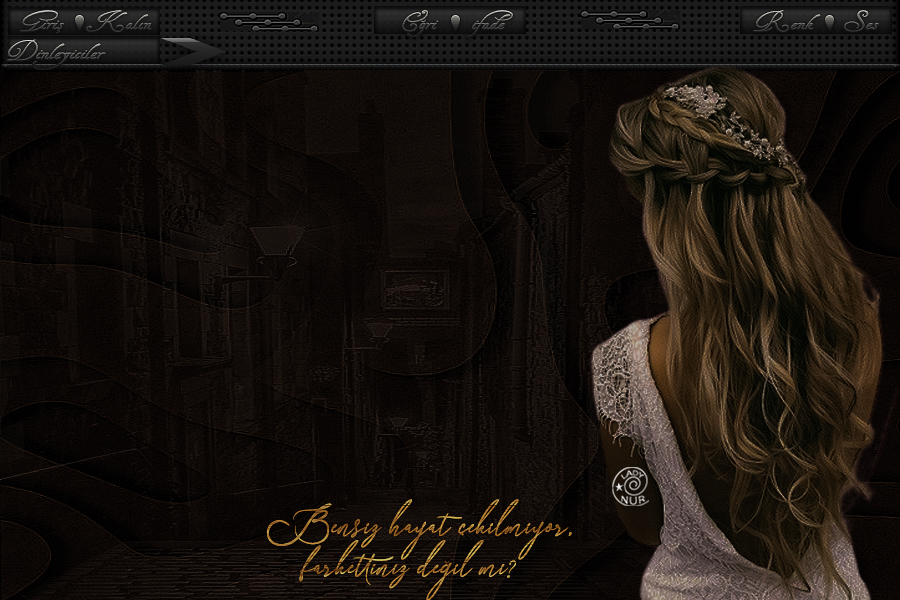
Task: Click the wall lamp in the background
Action: 276,245
